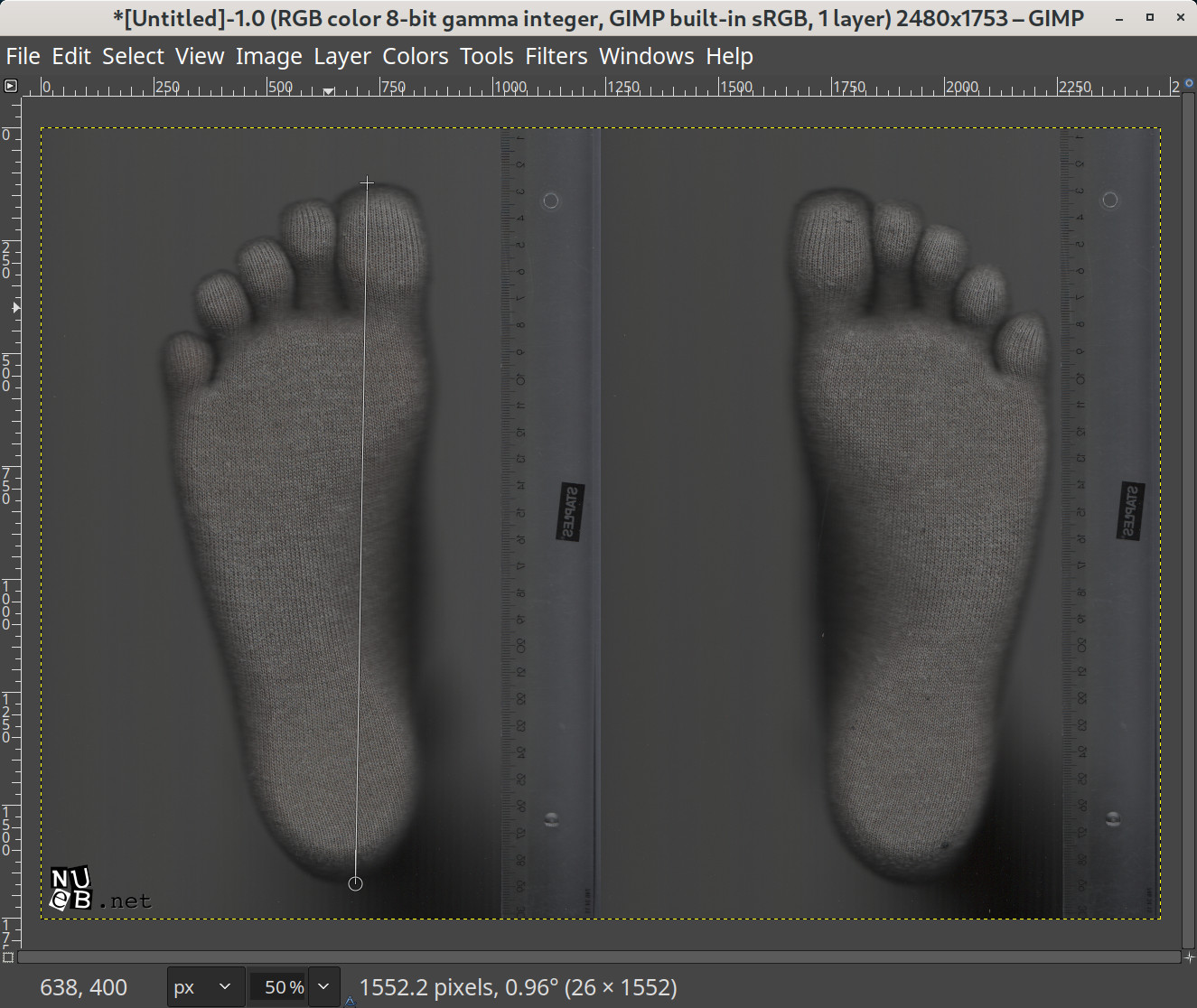This screenshot has width=1197, height=1008.
Task: Toggle Quick Mask button at bottom left
Action: [x=8, y=957]
